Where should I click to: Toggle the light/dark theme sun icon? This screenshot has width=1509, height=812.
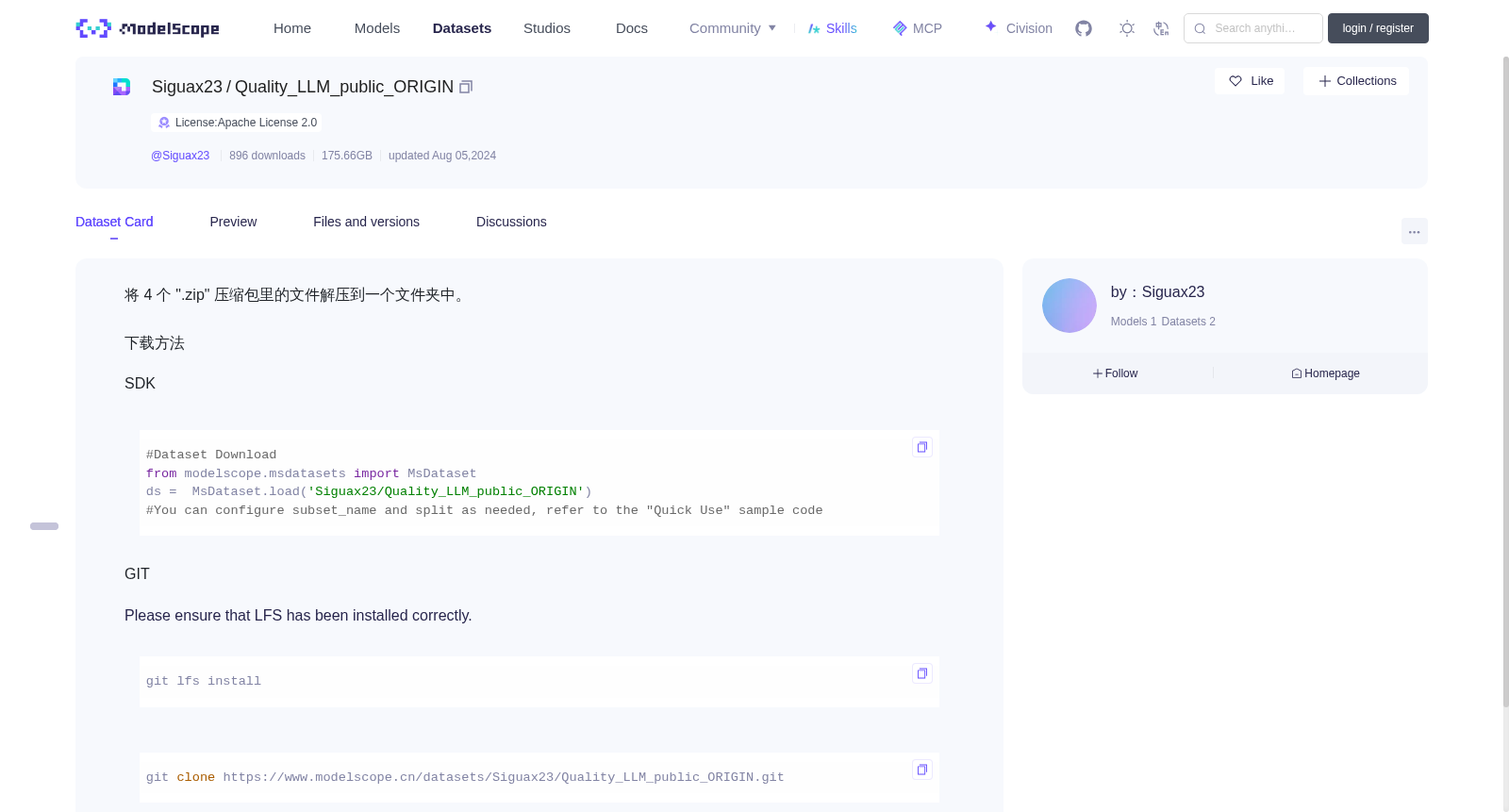pos(1127,28)
